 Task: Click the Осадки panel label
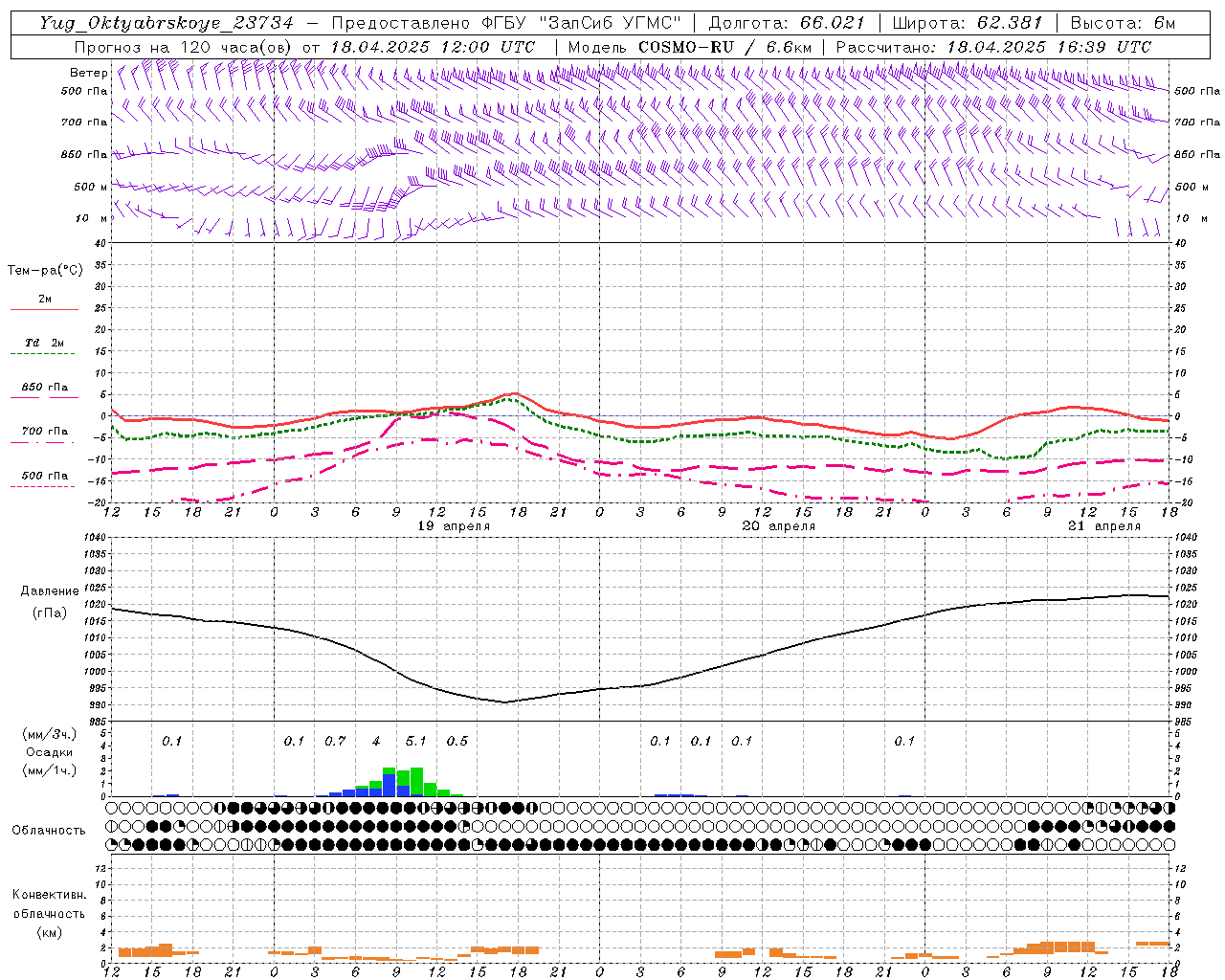pos(50,752)
